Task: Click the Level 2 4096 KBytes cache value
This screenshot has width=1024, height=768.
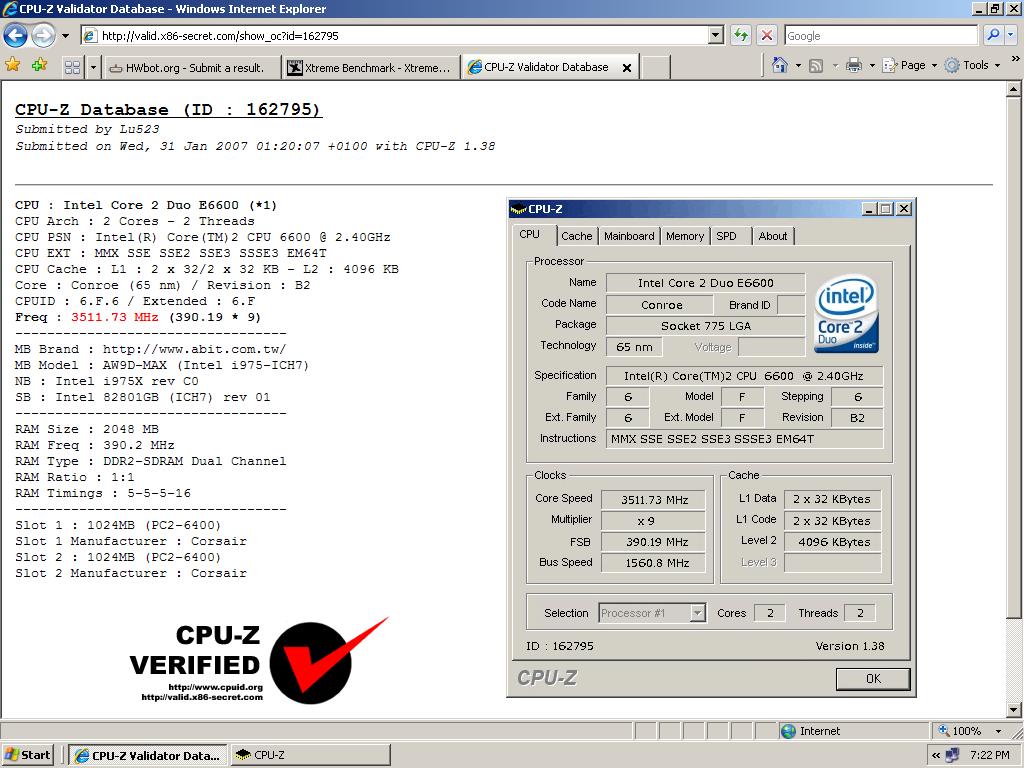Action: click(833, 541)
